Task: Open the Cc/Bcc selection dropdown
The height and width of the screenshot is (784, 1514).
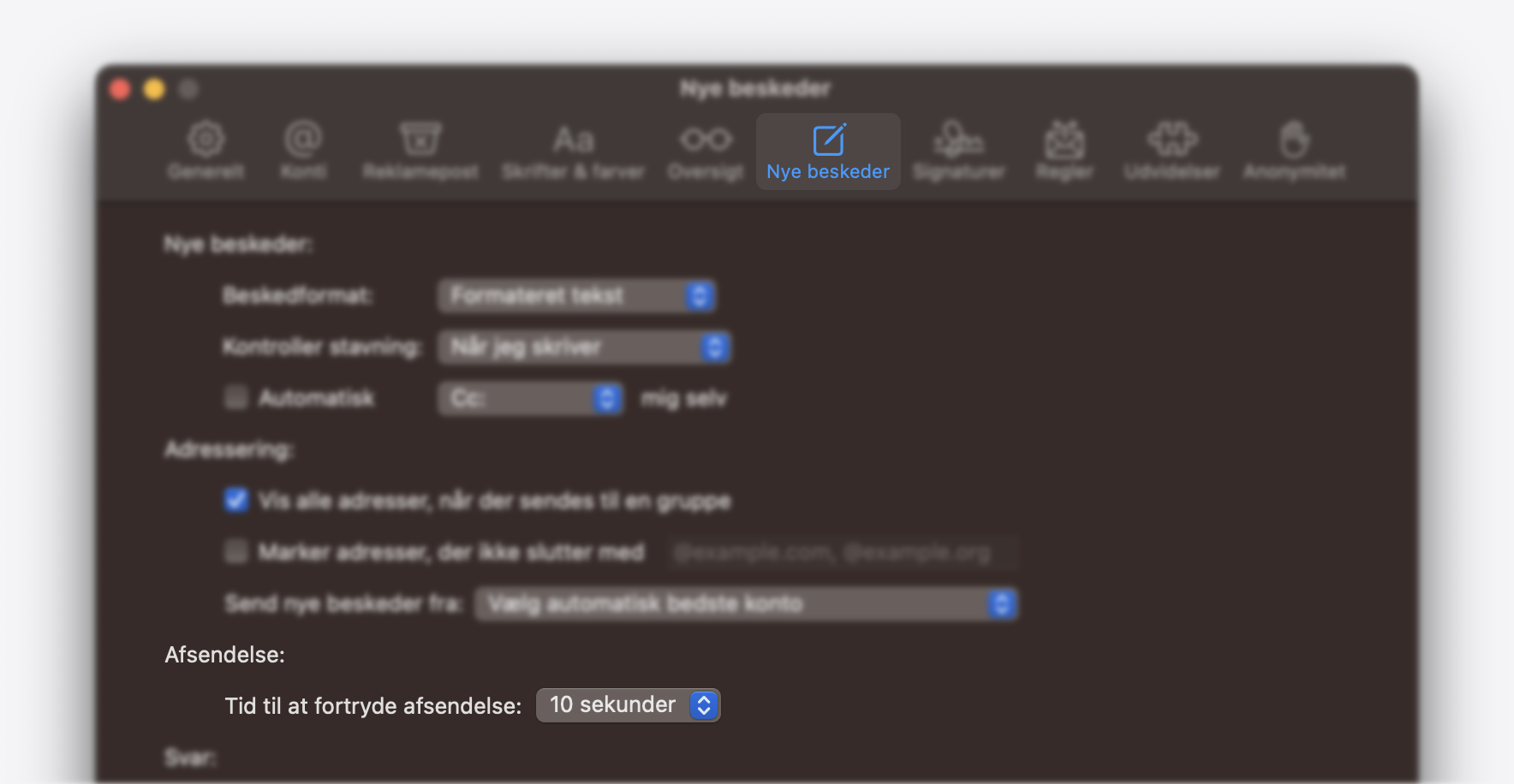Action: point(530,399)
